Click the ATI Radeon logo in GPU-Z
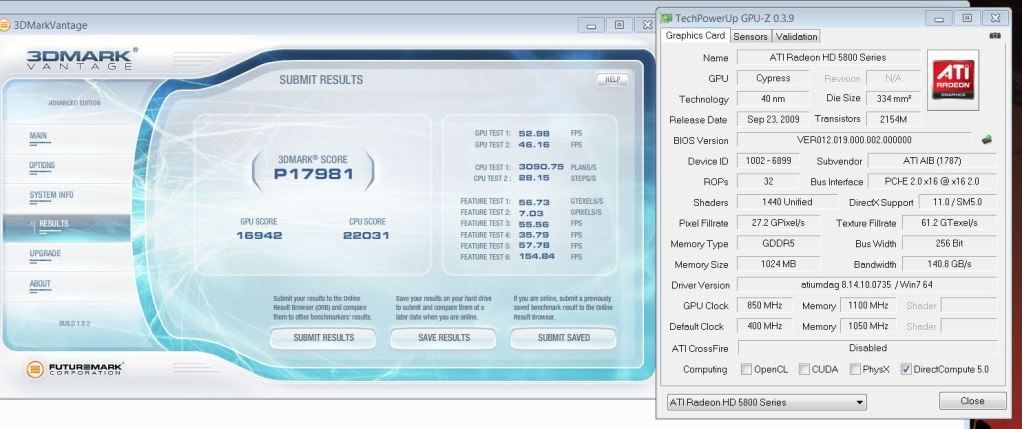The height and width of the screenshot is (429, 1022). pyautogui.click(x=953, y=80)
